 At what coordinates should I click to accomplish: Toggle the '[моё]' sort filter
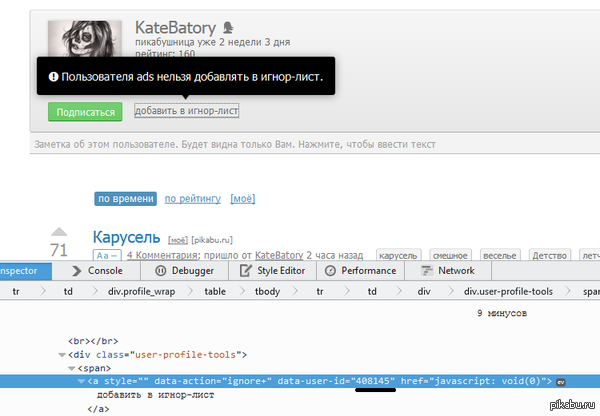[x=242, y=199]
